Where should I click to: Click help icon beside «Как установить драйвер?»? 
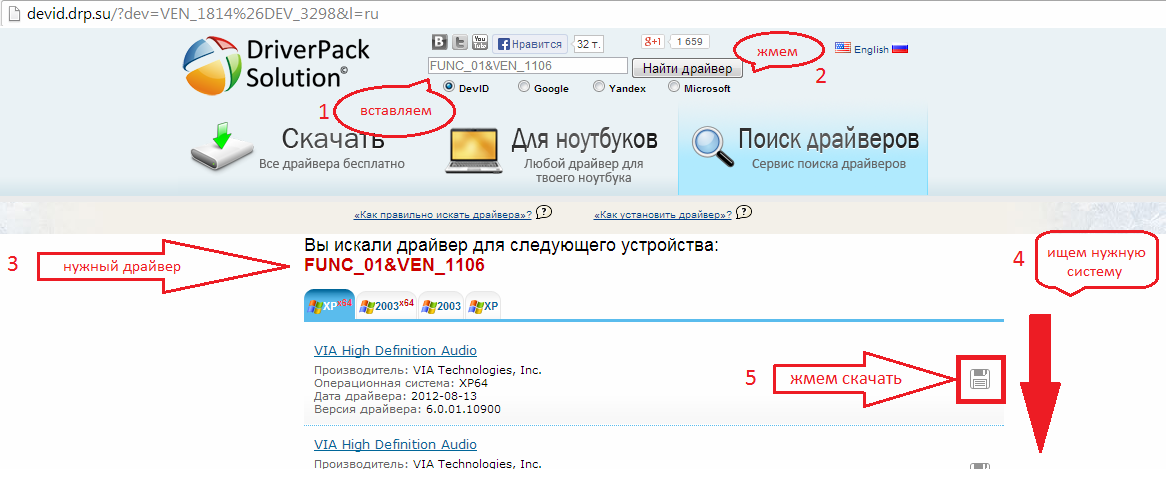[744, 213]
